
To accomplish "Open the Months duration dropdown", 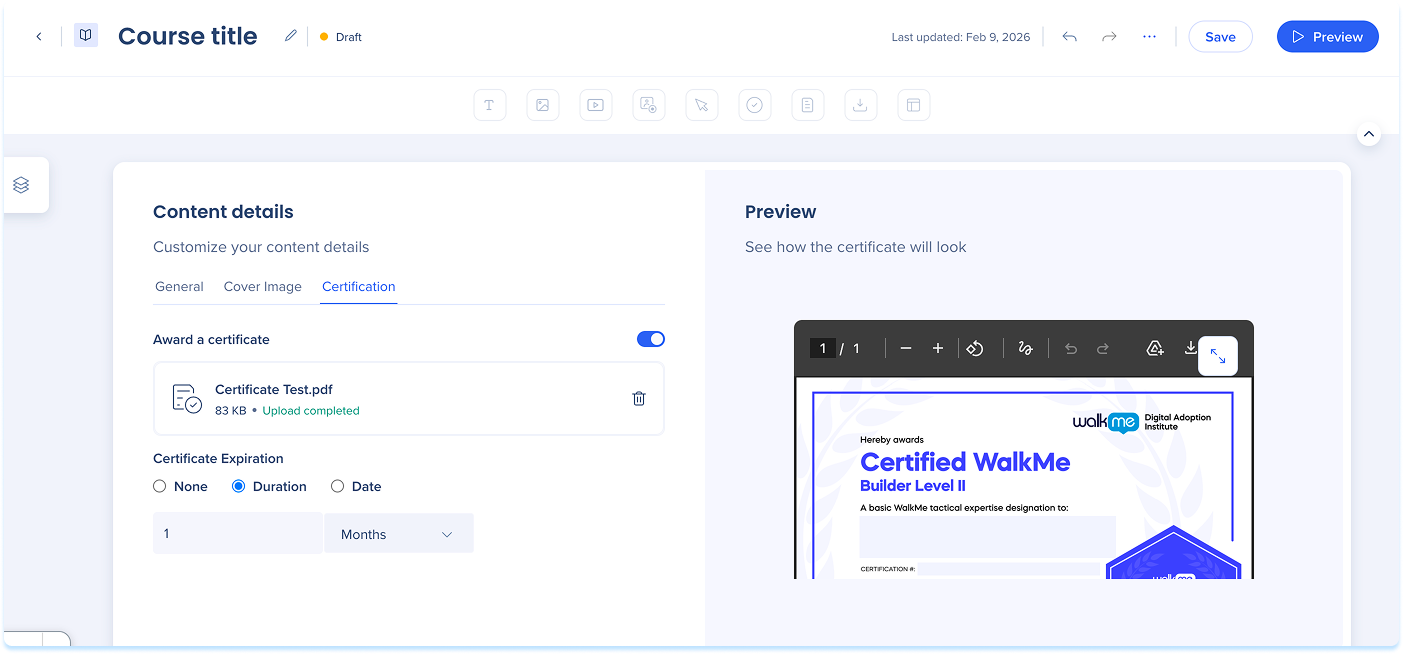I will click(x=398, y=534).
